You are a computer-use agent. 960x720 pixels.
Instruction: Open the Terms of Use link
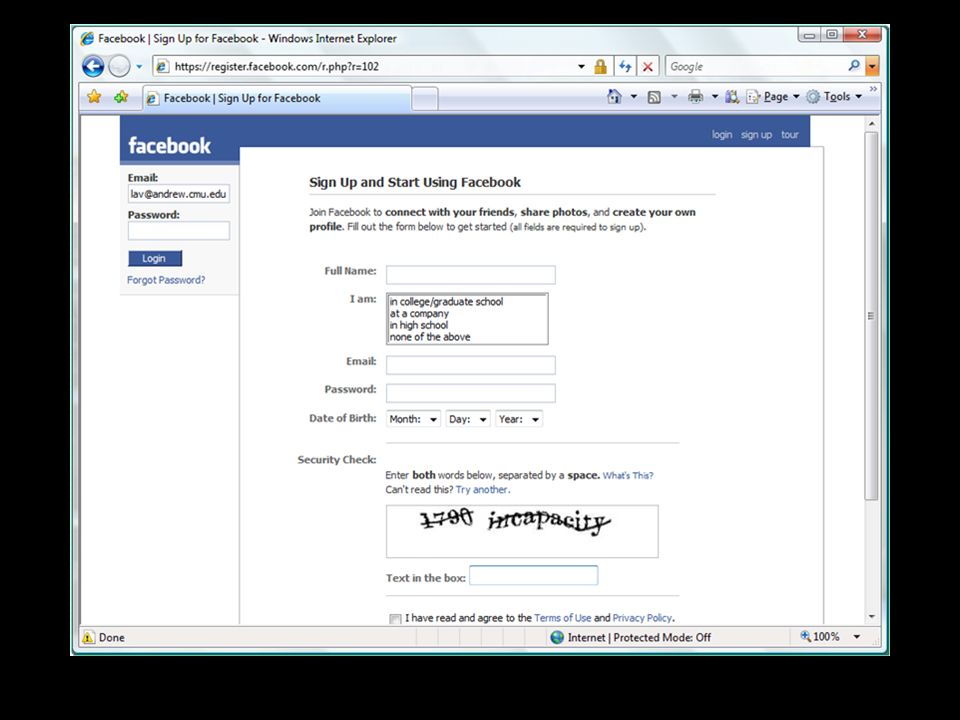(563, 618)
